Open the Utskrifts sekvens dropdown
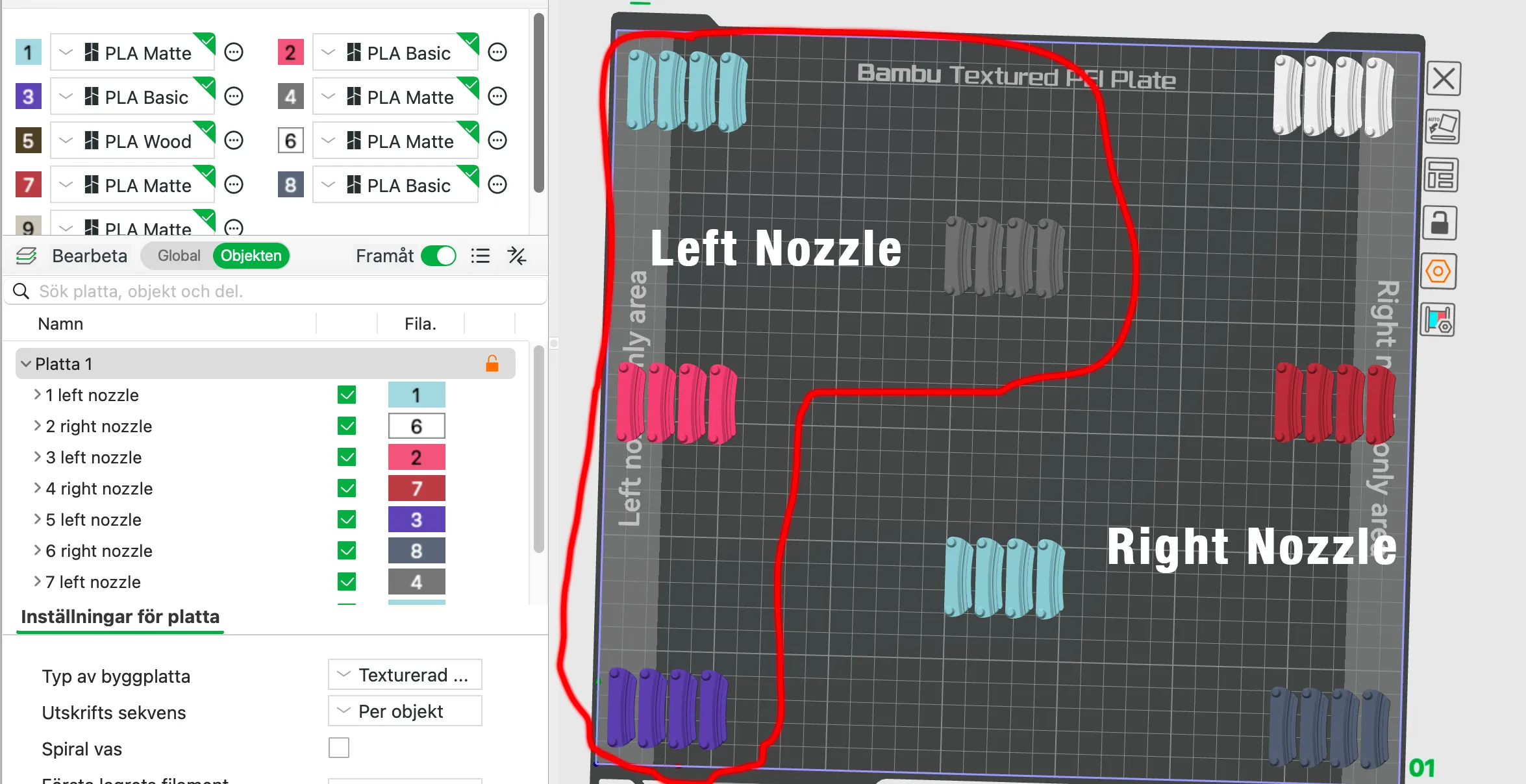This screenshot has height=784, width=1526. [405, 711]
